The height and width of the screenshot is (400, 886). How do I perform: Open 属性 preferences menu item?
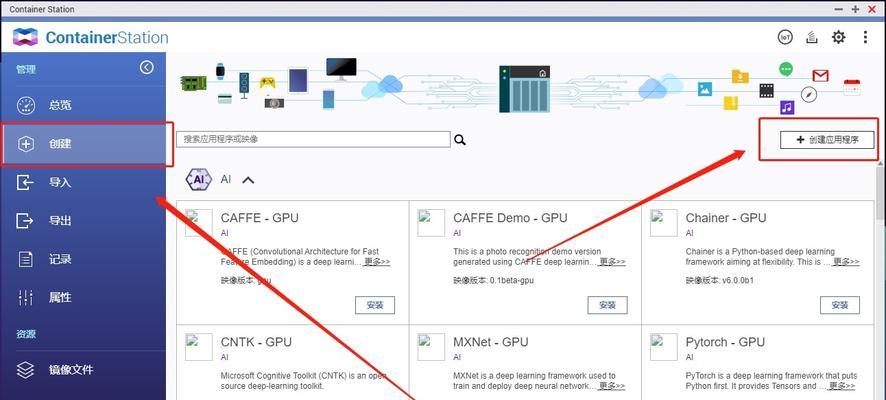pos(83,298)
